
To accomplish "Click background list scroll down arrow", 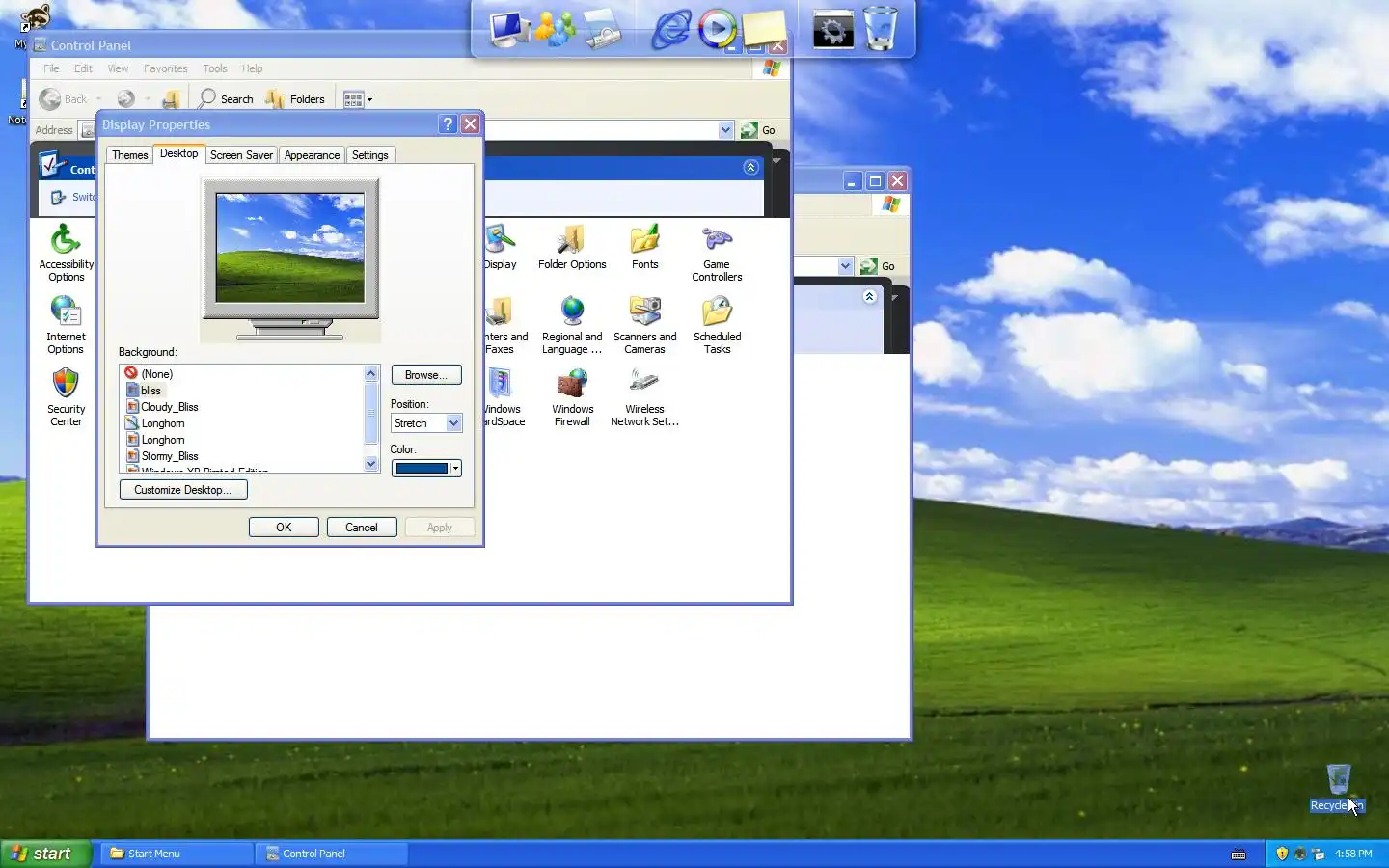I will tap(371, 464).
